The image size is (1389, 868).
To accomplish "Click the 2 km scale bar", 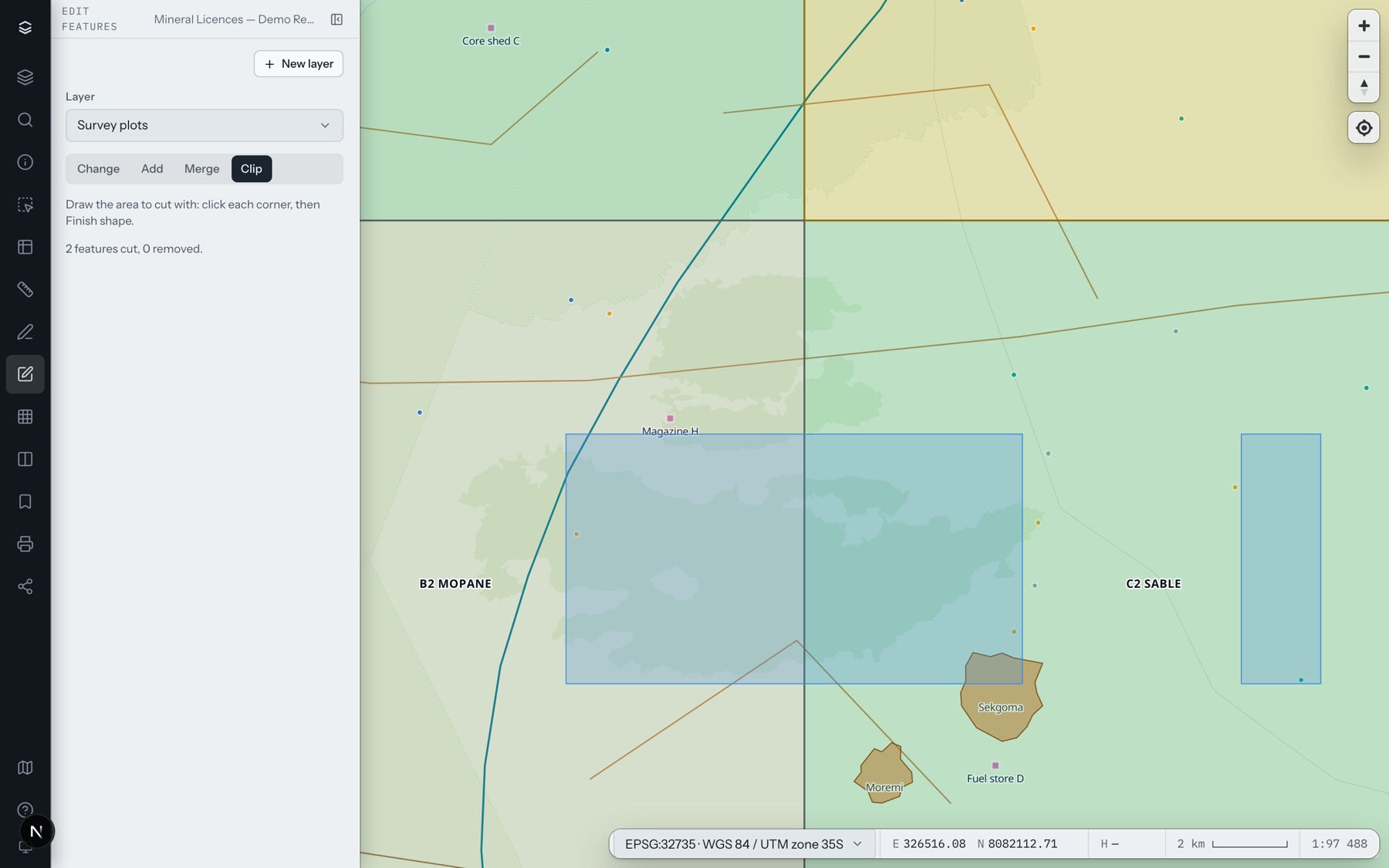I will pyautogui.click(x=1232, y=844).
